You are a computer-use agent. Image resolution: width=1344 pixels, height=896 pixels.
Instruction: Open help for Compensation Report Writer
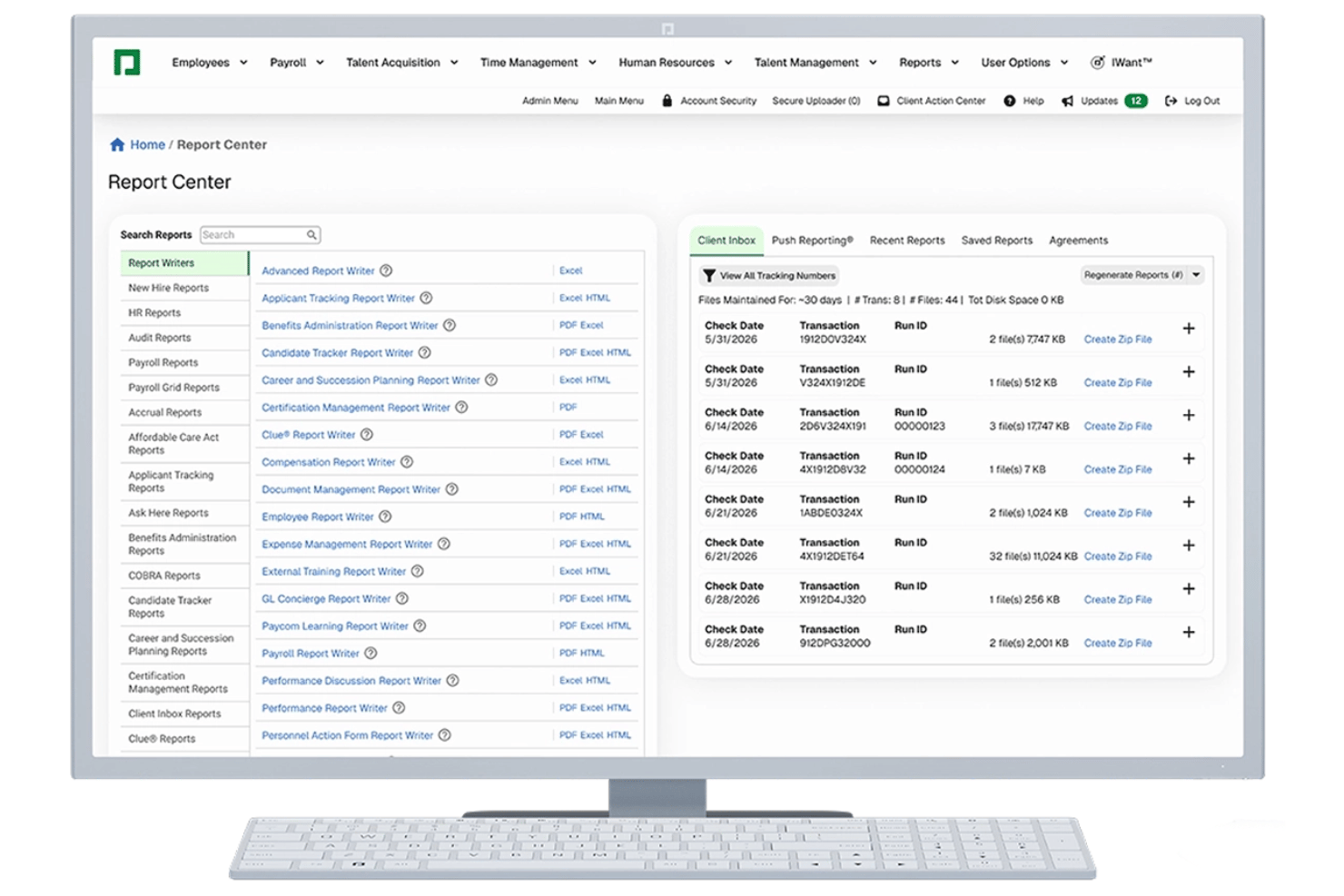click(407, 461)
